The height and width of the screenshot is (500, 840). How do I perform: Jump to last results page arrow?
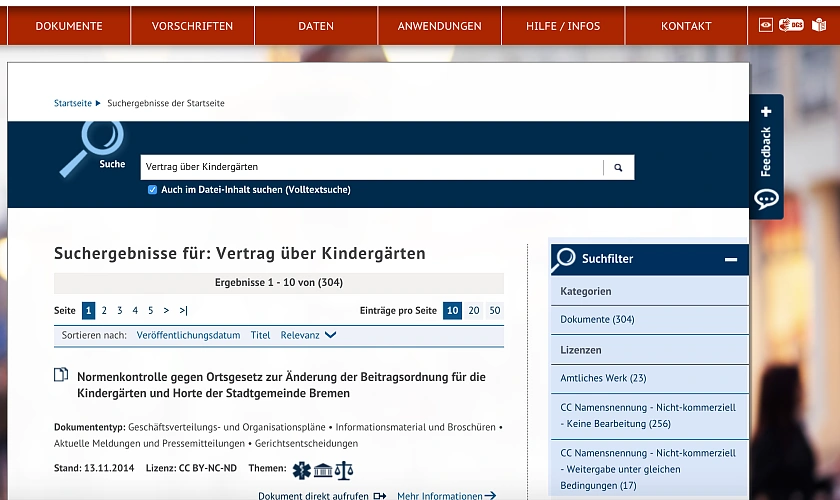[x=183, y=310]
